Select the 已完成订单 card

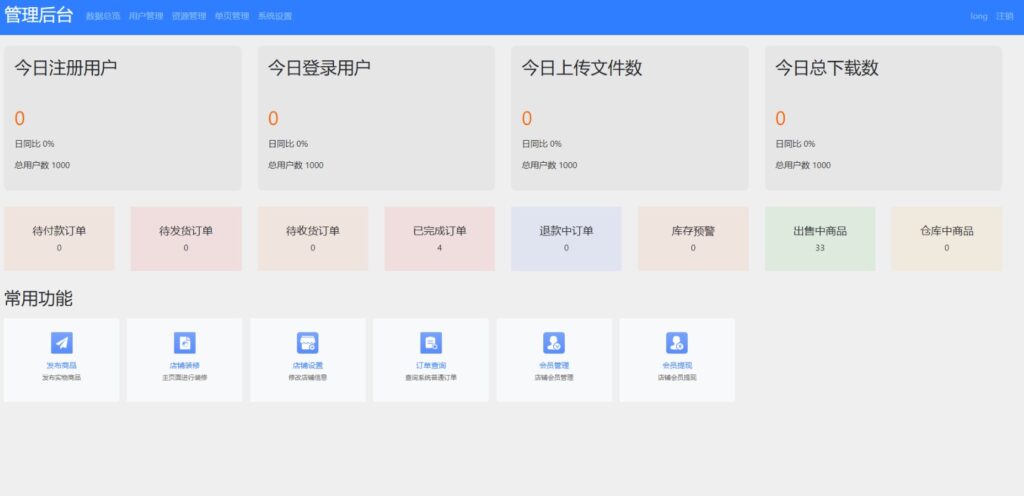coord(440,239)
